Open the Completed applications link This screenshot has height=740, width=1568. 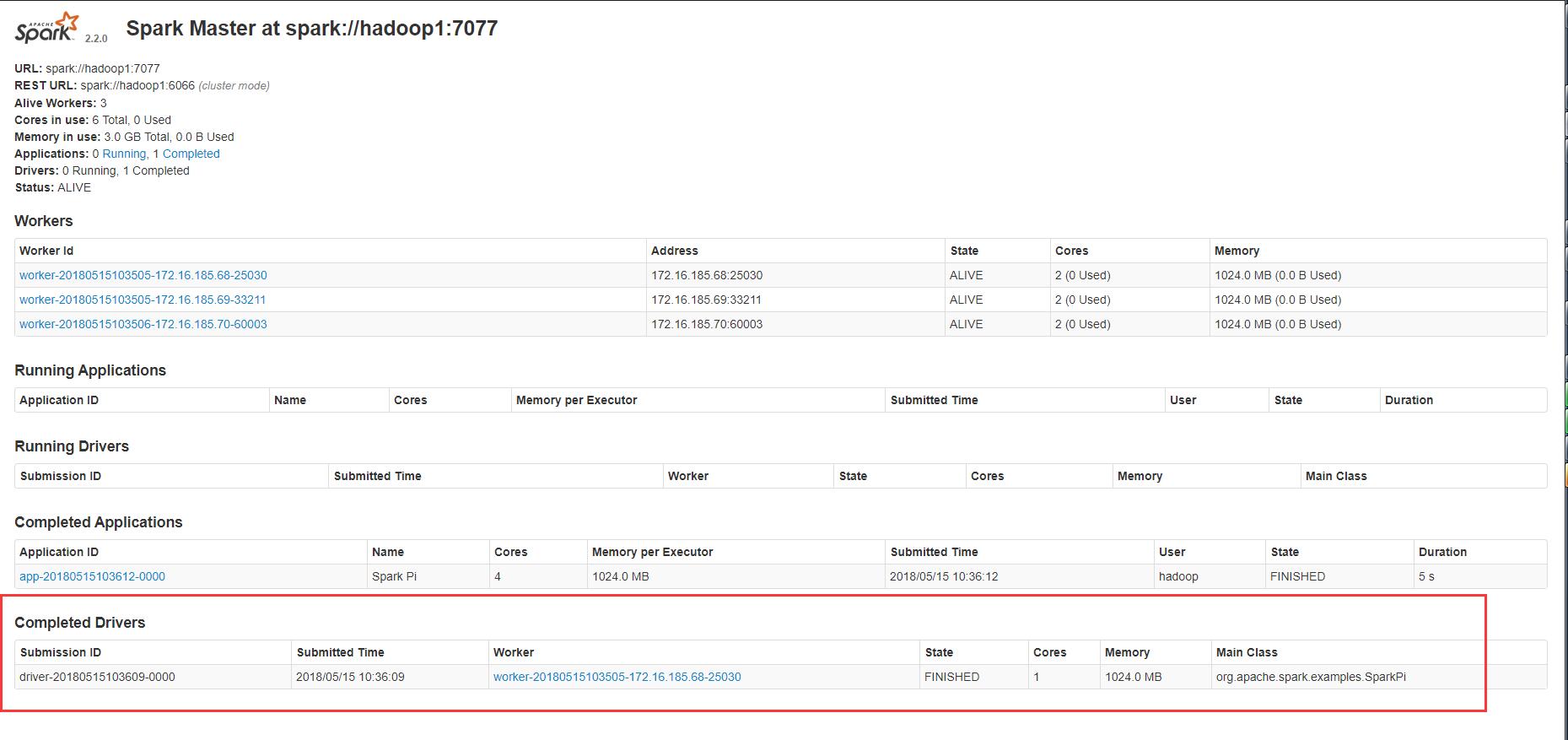click(x=191, y=154)
